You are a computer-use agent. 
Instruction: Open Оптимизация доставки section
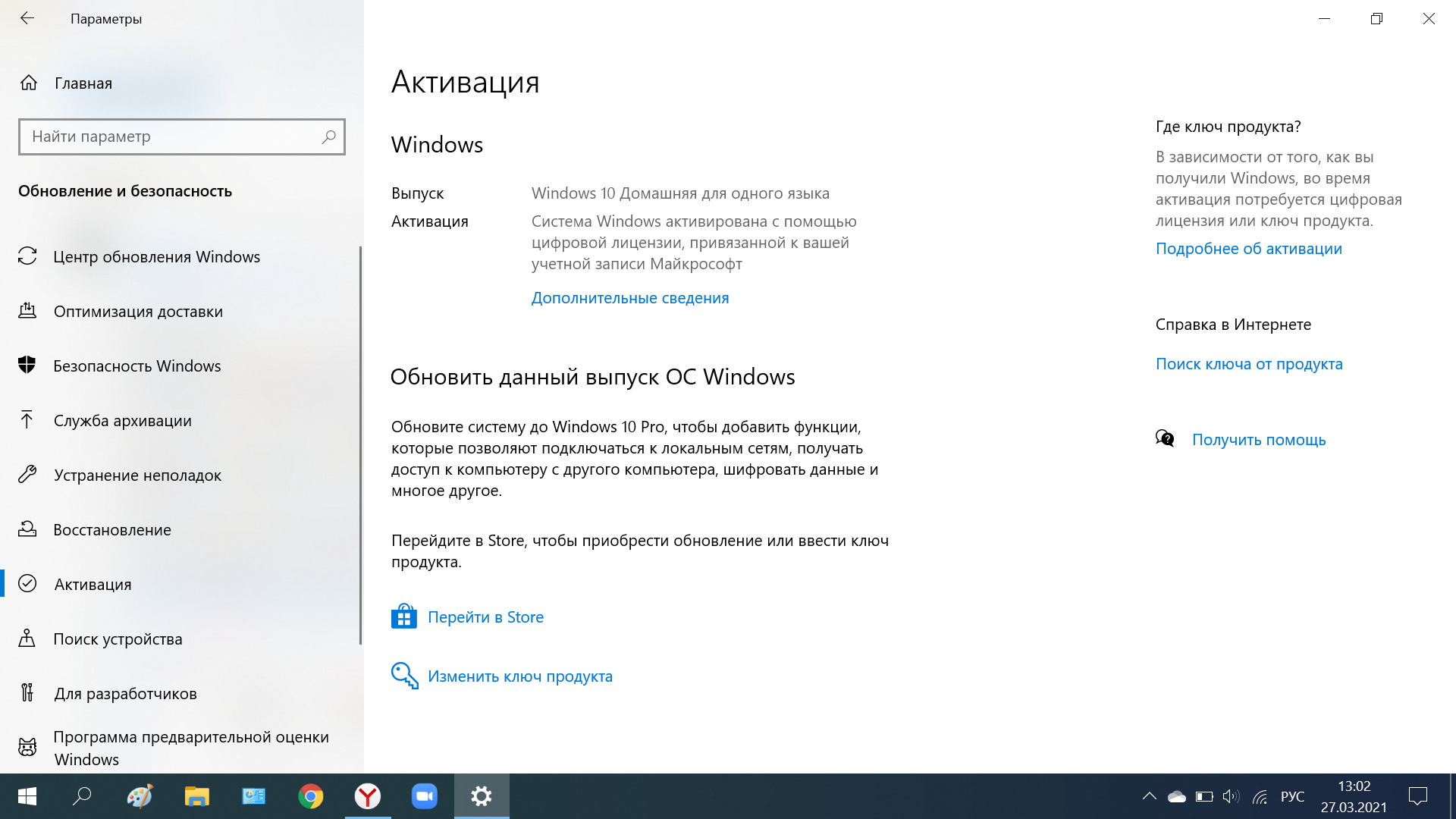tap(139, 311)
